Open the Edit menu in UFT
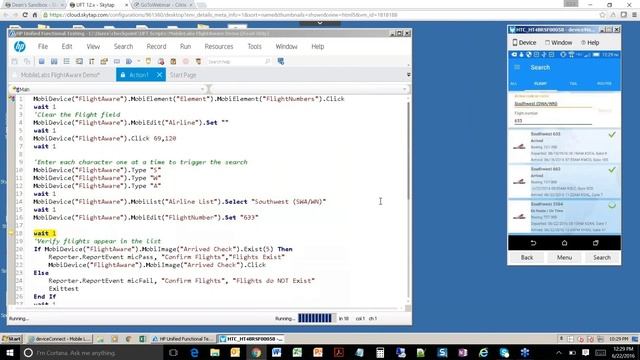Image resolution: width=640 pixels, height=360 pixels. 67,47
